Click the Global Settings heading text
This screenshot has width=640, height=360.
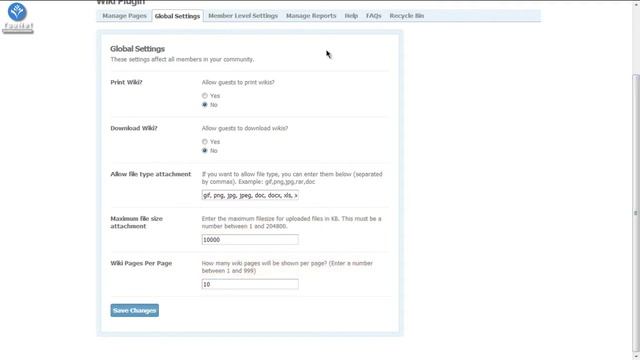[x=138, y=49]
